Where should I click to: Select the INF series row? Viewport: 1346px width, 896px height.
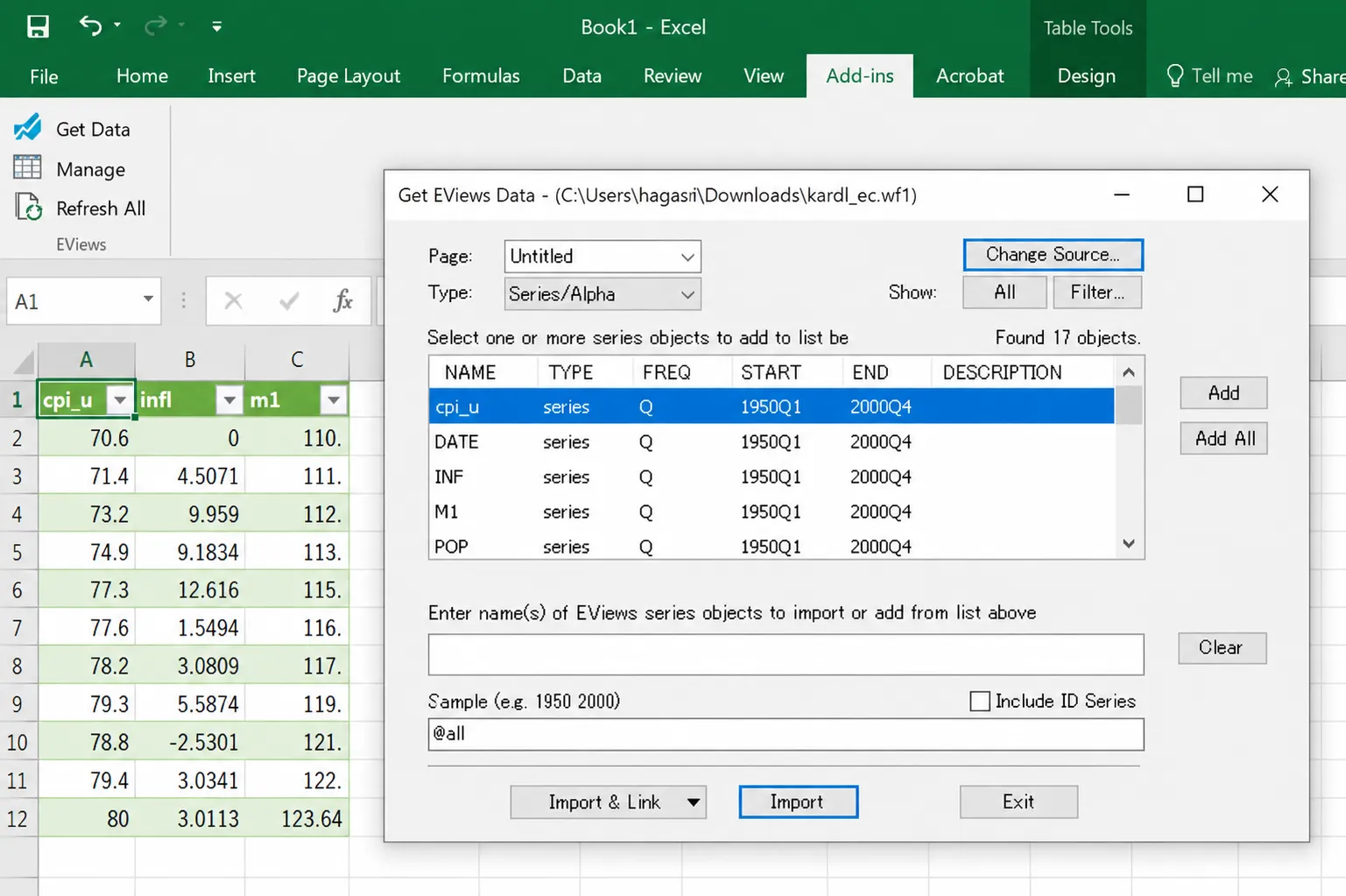tap(772, 477)
